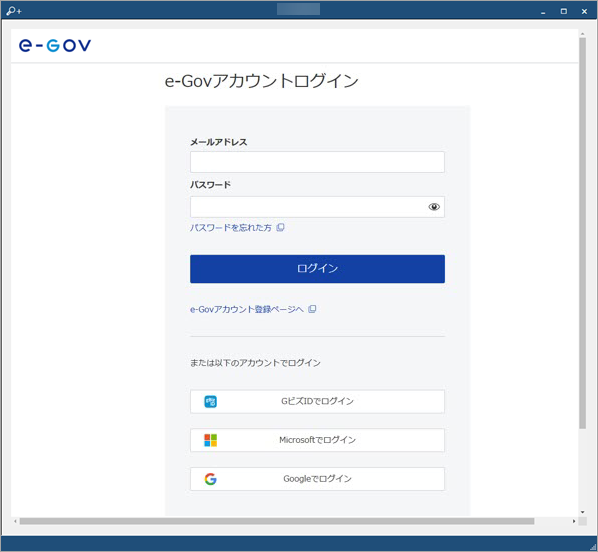This screenshot has height=552, width=598.
Task: Choose Googleでログイン
Action: coord(317,479)
